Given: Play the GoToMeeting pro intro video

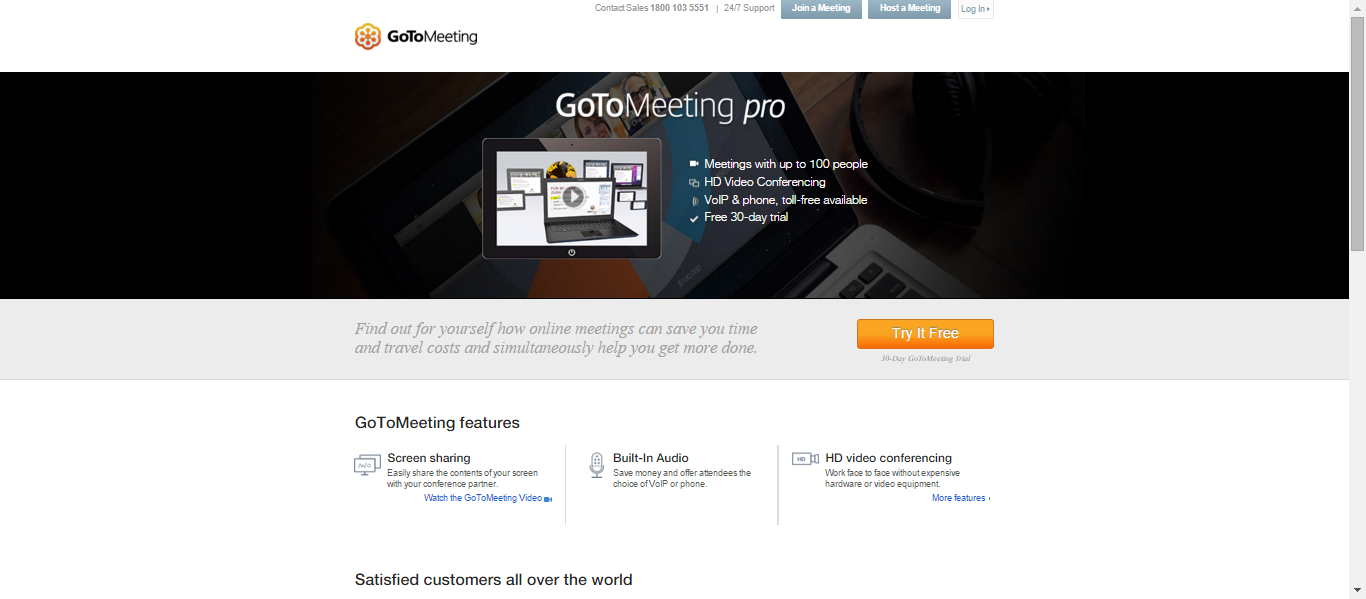Looking at the screenshot, I should click(x=572, y=197).
